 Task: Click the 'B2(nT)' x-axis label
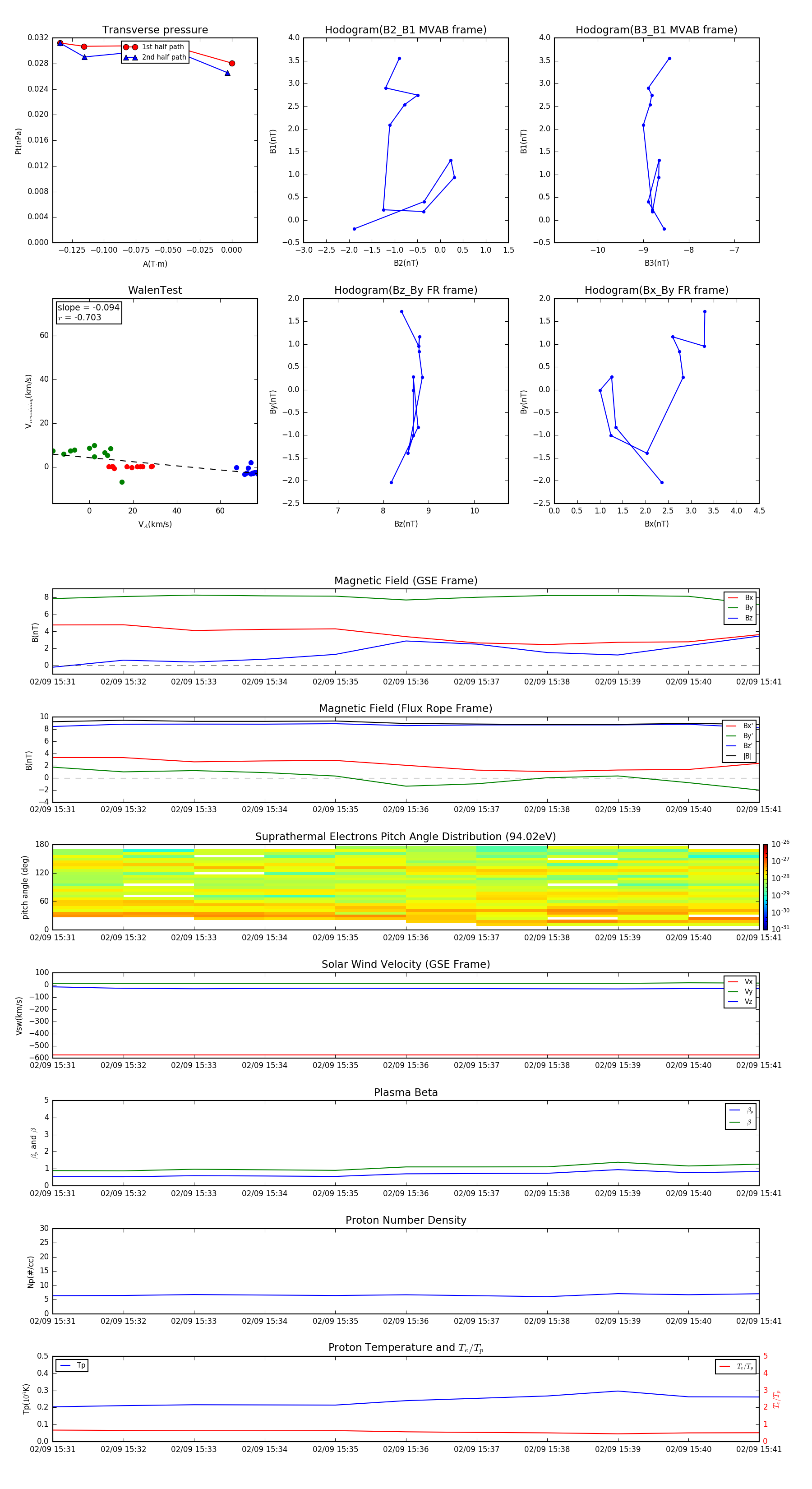tap(406, 264)
